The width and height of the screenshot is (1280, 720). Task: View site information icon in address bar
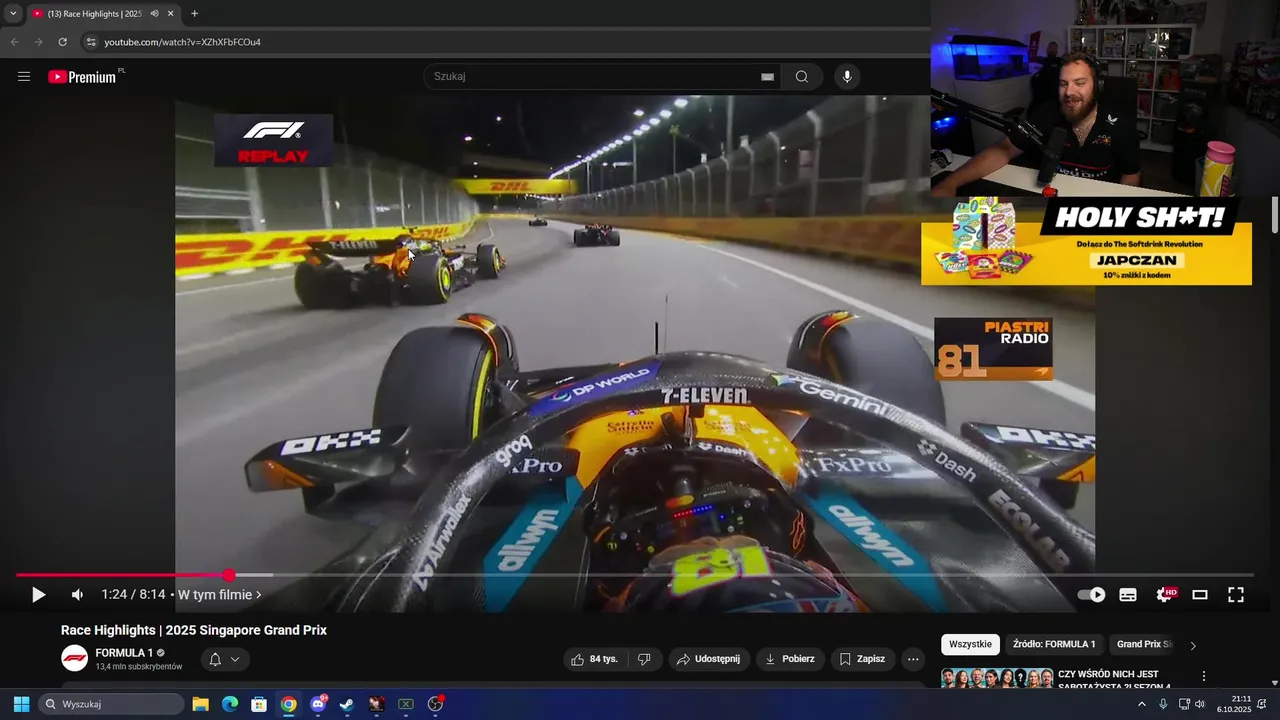[91, 42]
